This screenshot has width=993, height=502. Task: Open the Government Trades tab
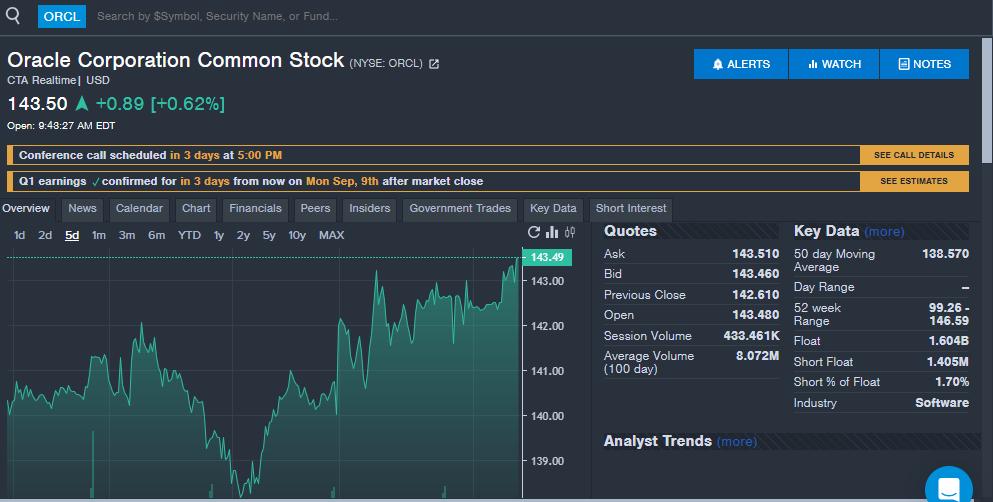tap(460, 208)
